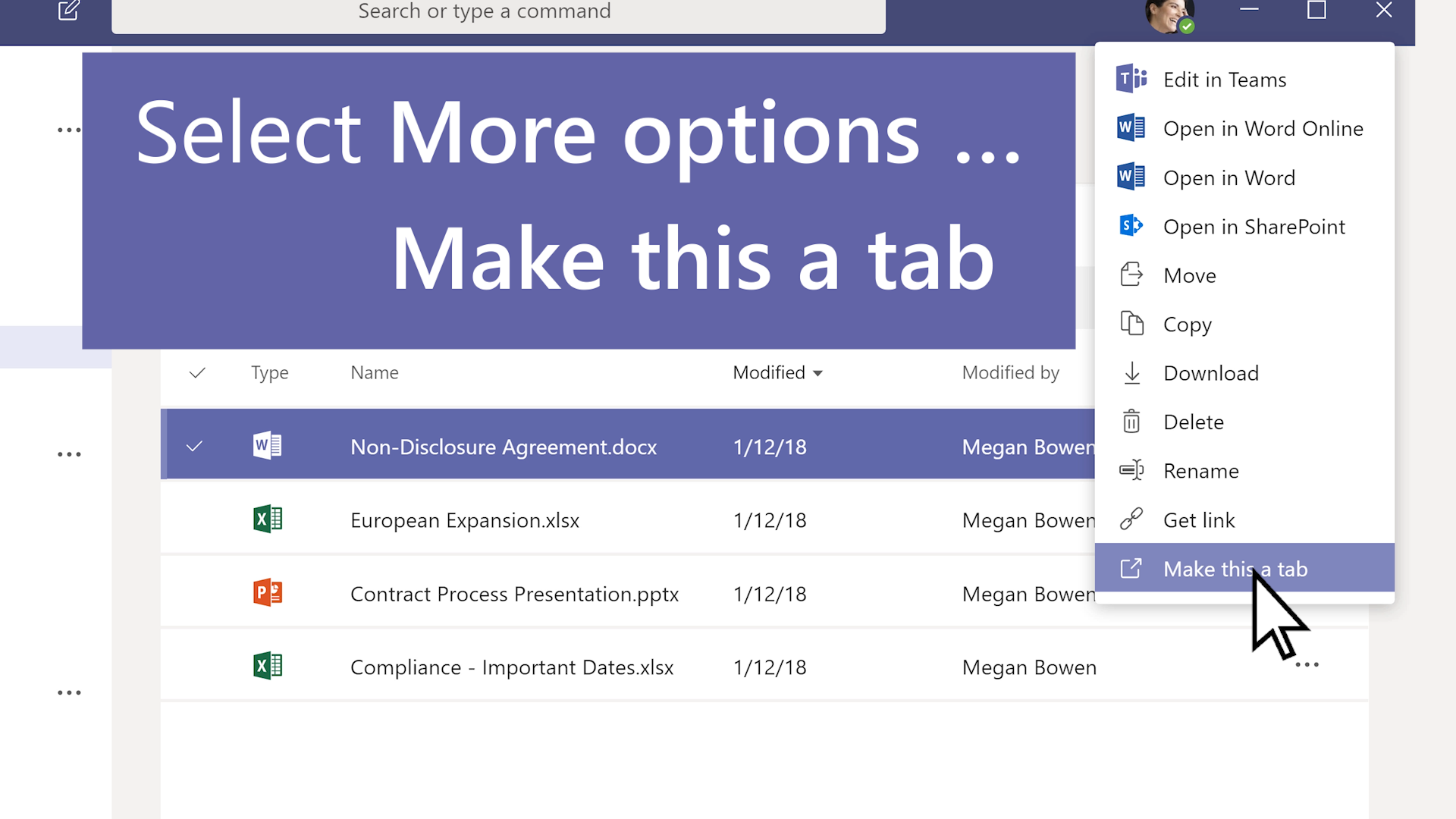Click the Get link button

(1198, 519)
